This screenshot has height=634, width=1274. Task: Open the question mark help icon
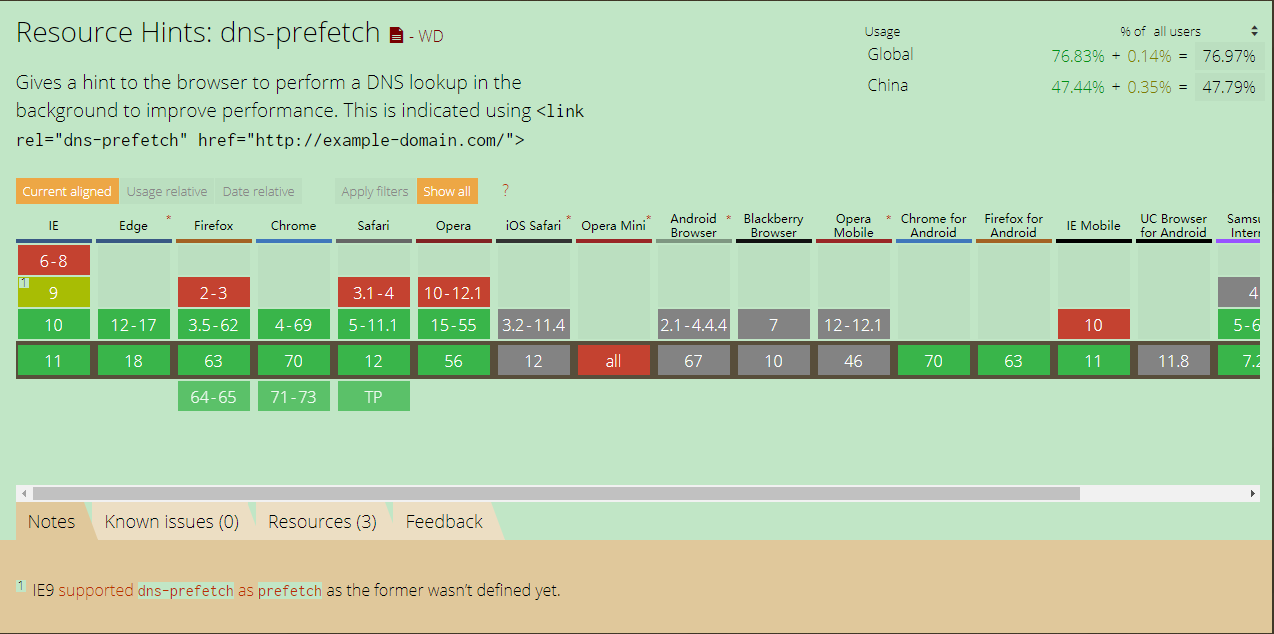(x=505, y=191)
